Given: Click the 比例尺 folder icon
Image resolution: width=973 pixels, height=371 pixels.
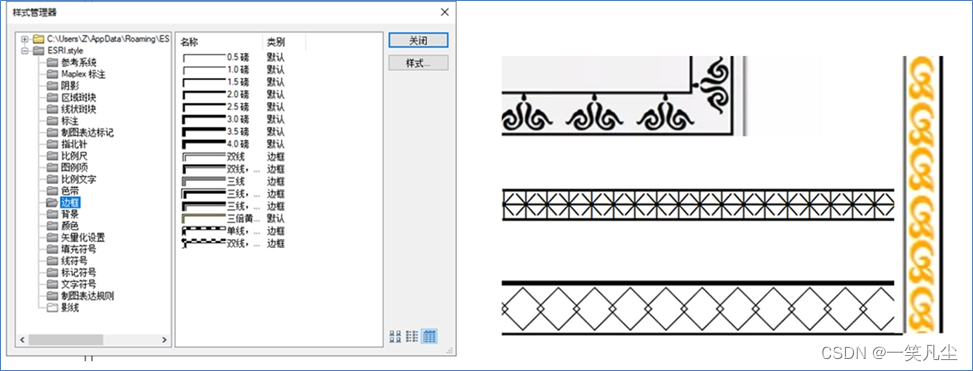Looking at the screenshot, I should (x=52, y=156).
